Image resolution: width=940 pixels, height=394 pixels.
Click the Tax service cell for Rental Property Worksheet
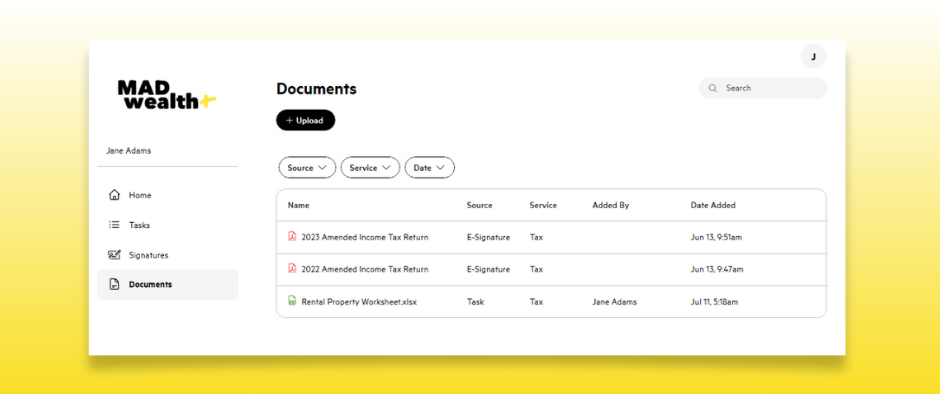(x=536, y=302)
